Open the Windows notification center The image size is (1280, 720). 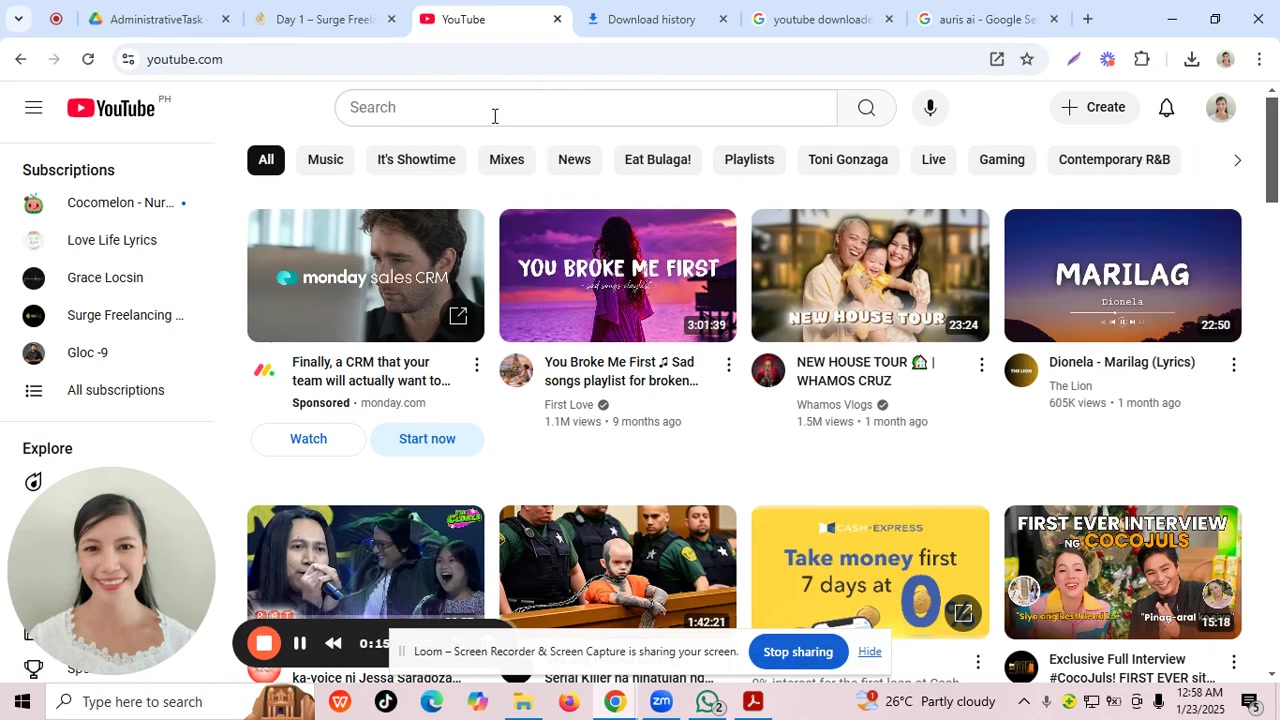(1250, 702)
